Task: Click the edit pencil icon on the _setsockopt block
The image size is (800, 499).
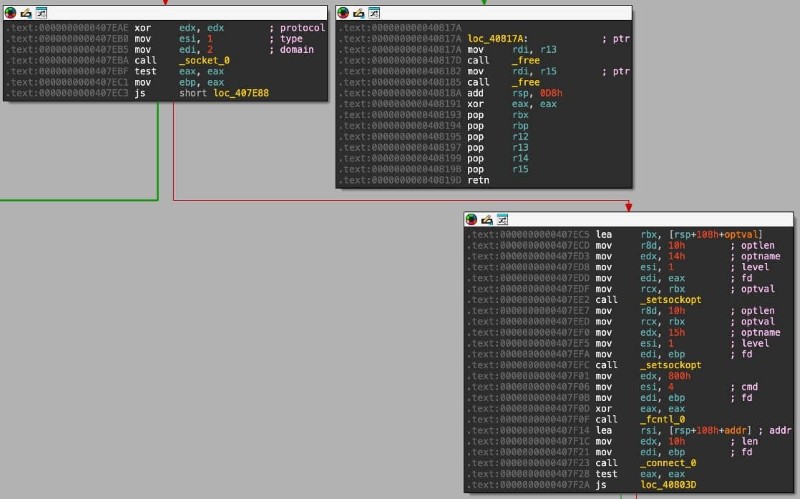Action: tap(487, 219)
